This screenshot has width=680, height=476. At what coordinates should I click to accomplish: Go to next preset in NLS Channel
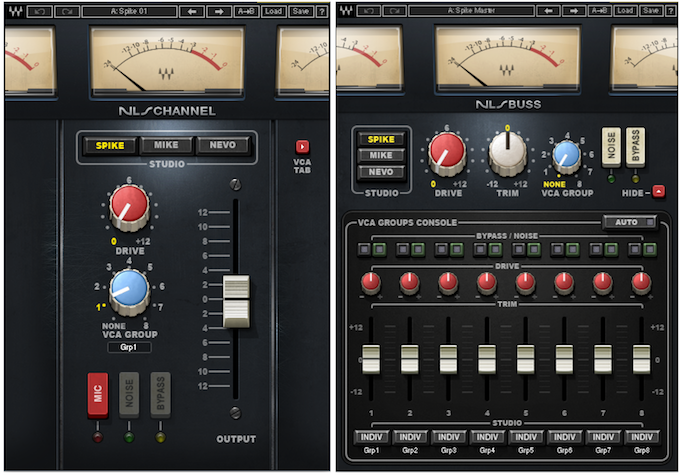pyautogui.click(x=219, y=12)
